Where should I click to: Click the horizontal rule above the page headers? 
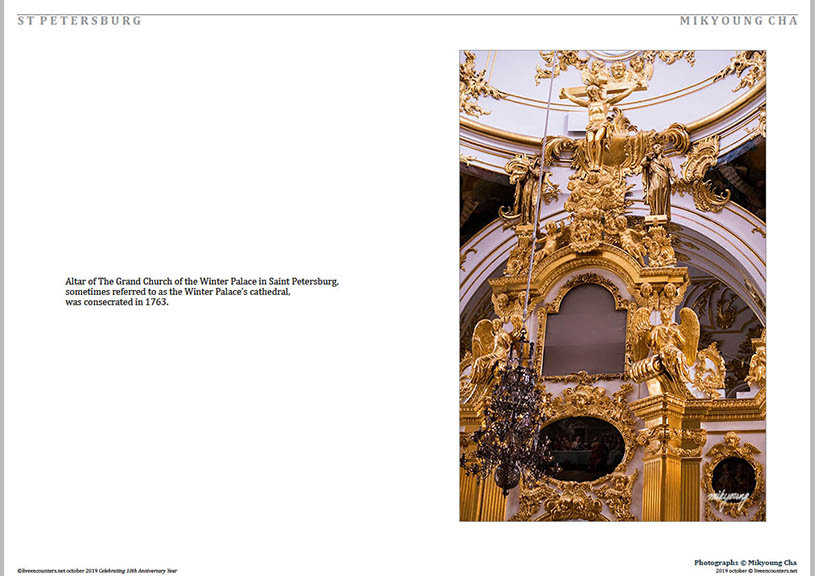[407, 14]
